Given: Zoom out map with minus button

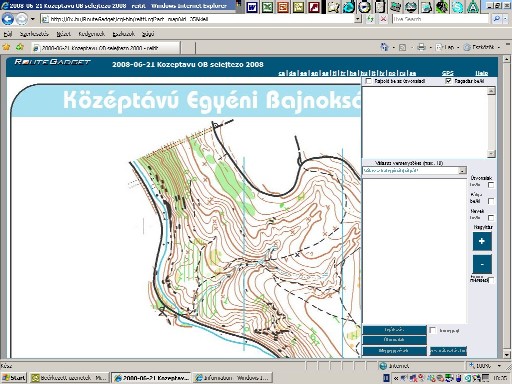Looking at the screenshot, I should (x=482, y=264).
